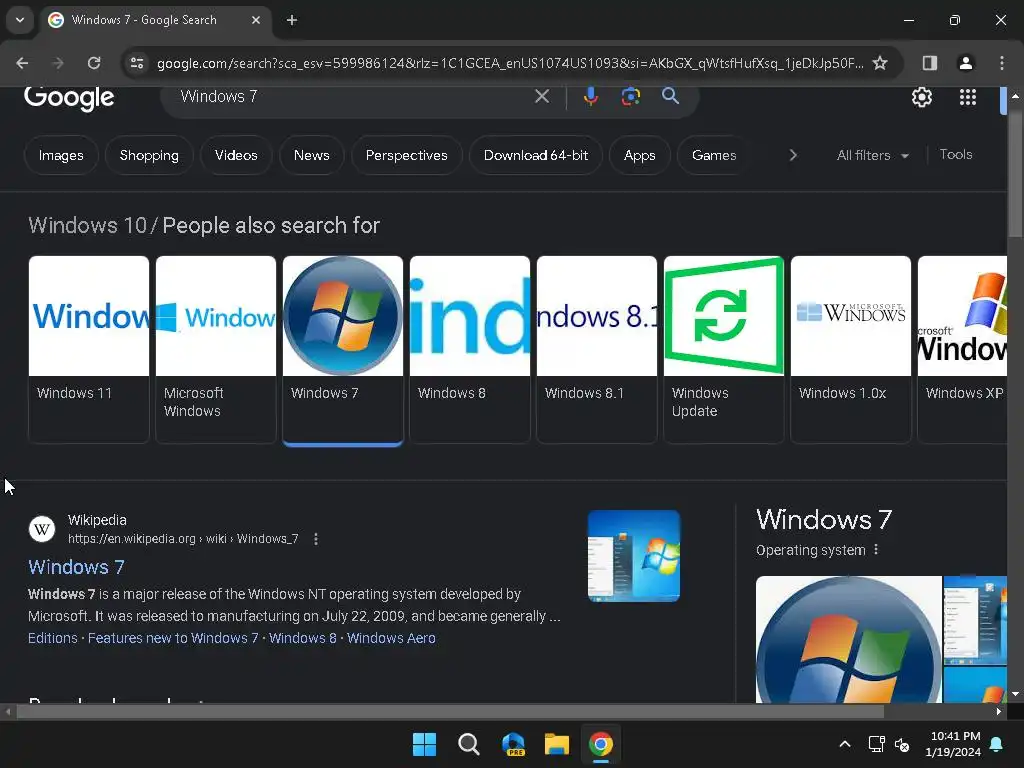This screenshot has height=768, width=1024.
Task: Search by image with Google Lens
Action: pyautogui.click(x=630, y=97)
